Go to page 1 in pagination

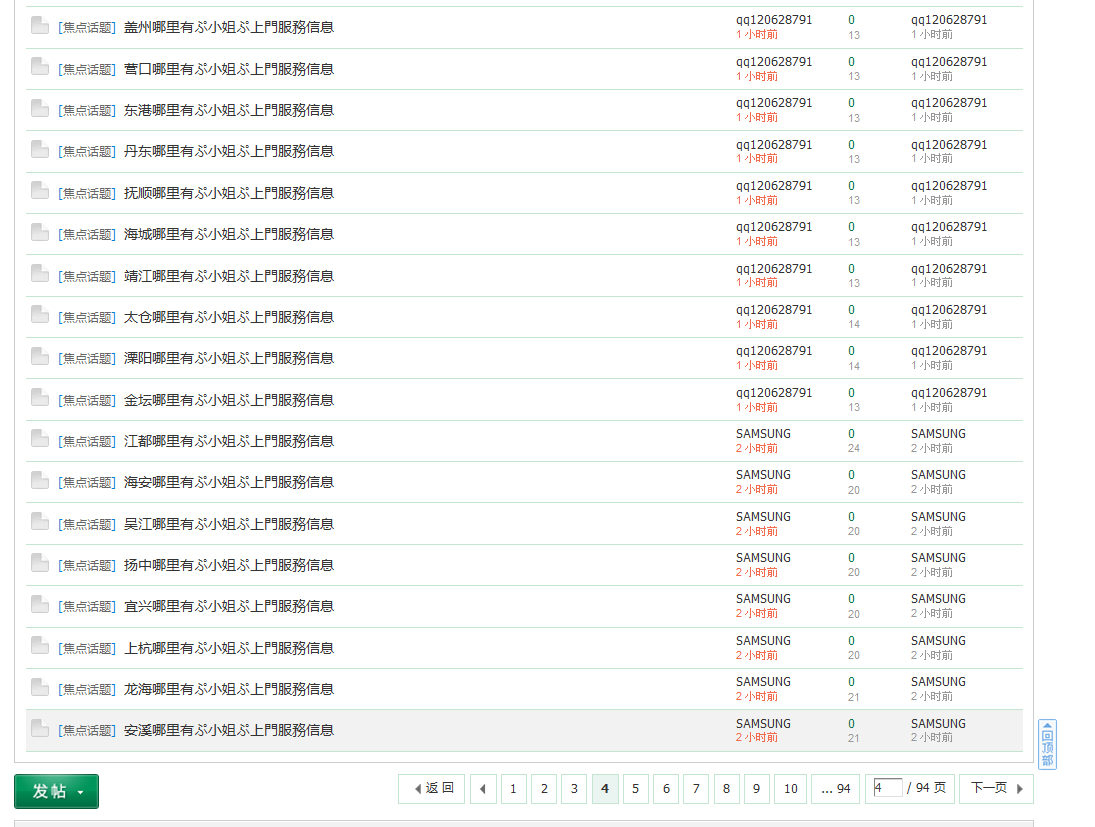click(513, 789)
